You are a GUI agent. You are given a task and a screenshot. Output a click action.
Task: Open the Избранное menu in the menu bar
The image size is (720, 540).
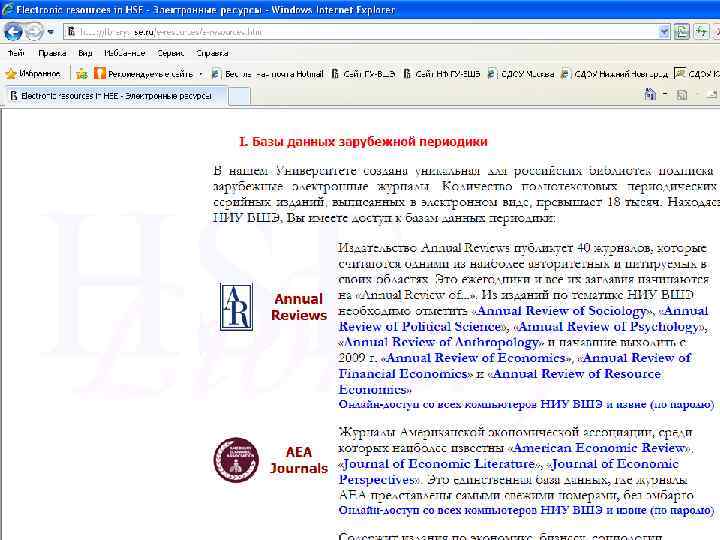pos(124,53)
